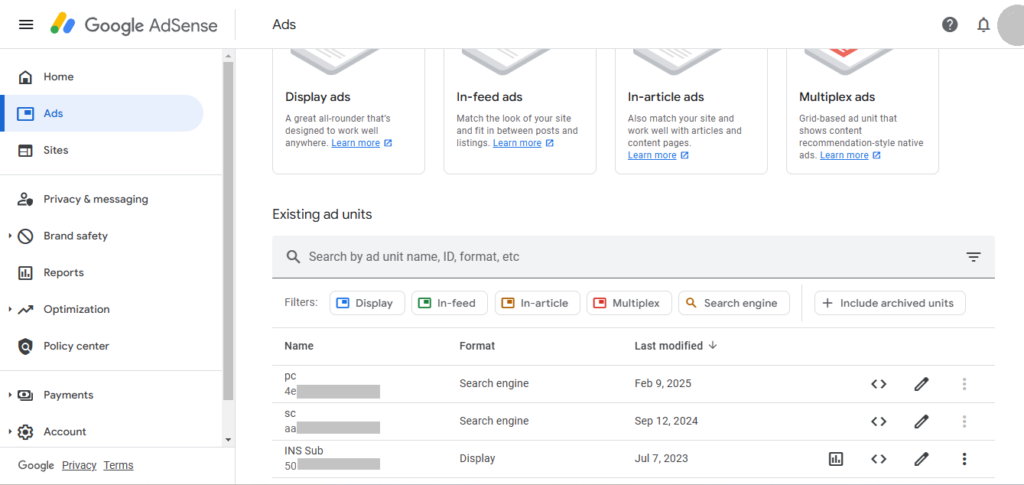Expand the Optimization sidebar section
The image size is (1024, 485).
click(10, 309)
